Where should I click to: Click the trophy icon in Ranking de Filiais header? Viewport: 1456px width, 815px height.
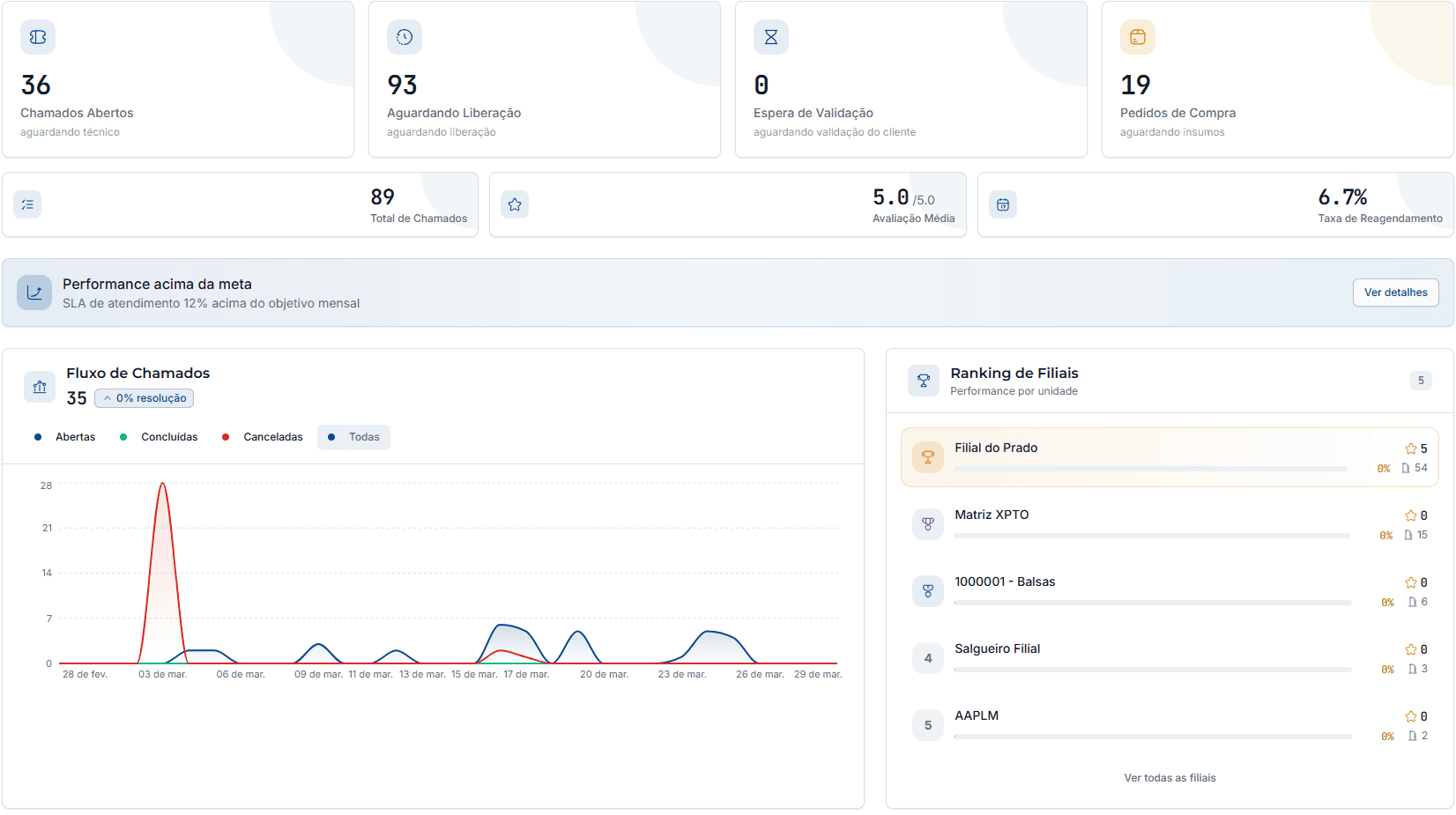click(x=924, y=381)
